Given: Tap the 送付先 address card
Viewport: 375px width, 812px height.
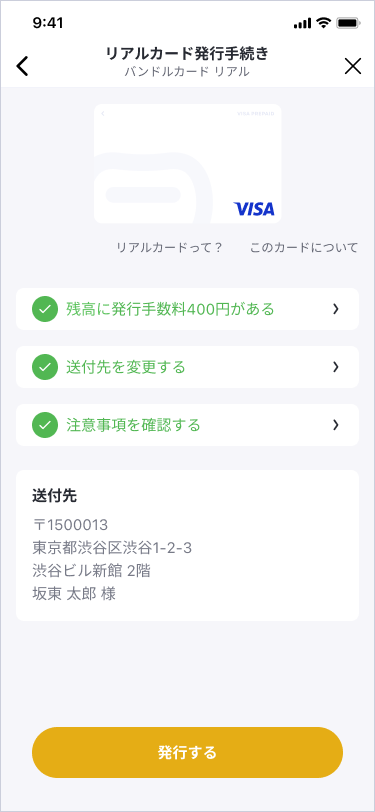Looking at the screenshot, I should [x=188, y=545].
